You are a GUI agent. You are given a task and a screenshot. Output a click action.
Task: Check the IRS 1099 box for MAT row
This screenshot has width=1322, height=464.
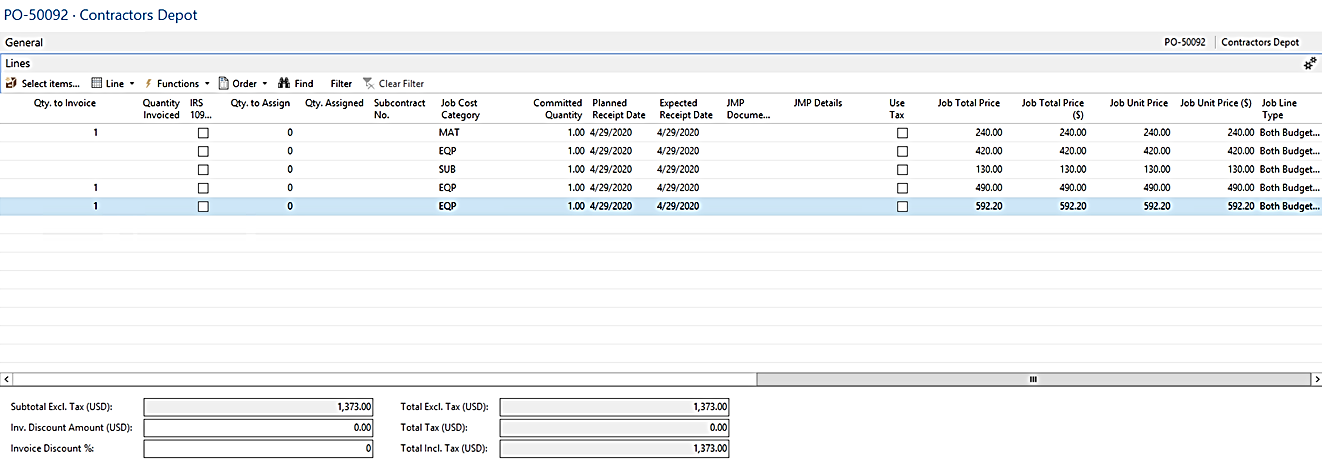click(x=203, y=133)
